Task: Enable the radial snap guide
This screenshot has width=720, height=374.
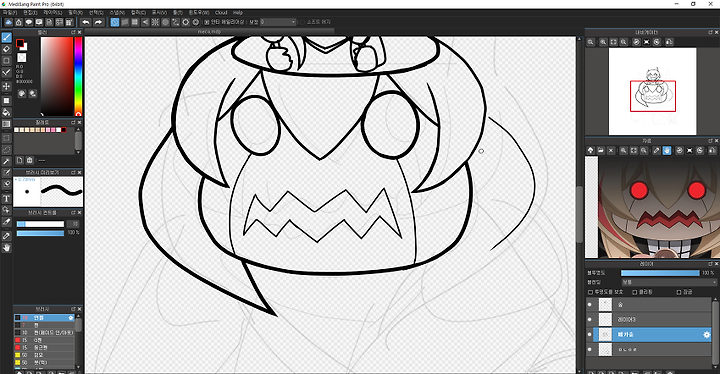Action: tap(155, 22)
